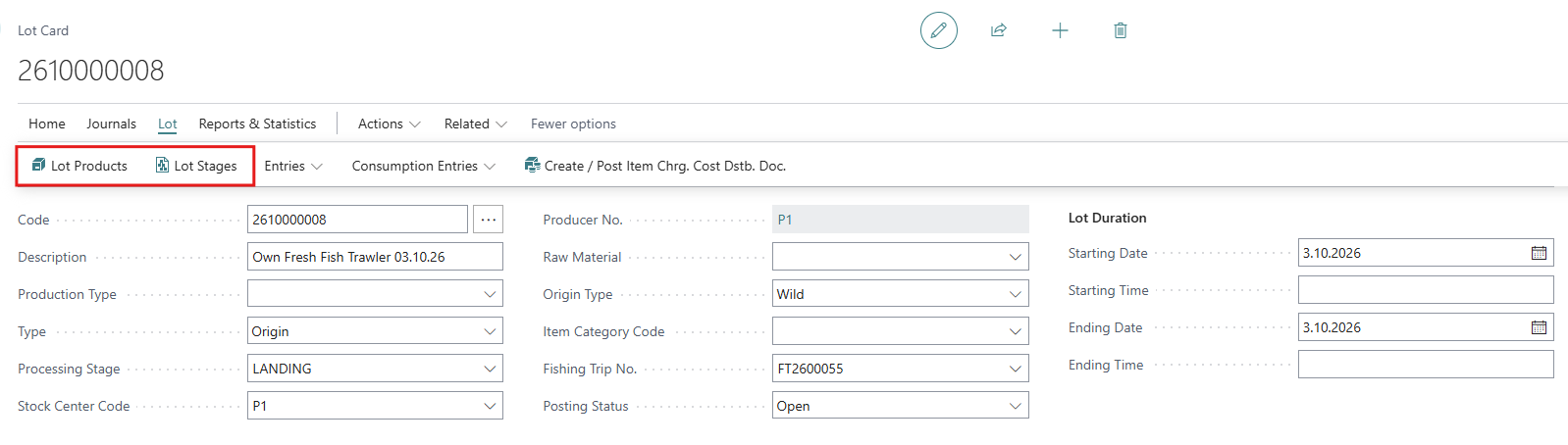Click the pencil edit icon
This screenshot has height=445, width=1568.
pyautogui.click(x=938, y=30)
